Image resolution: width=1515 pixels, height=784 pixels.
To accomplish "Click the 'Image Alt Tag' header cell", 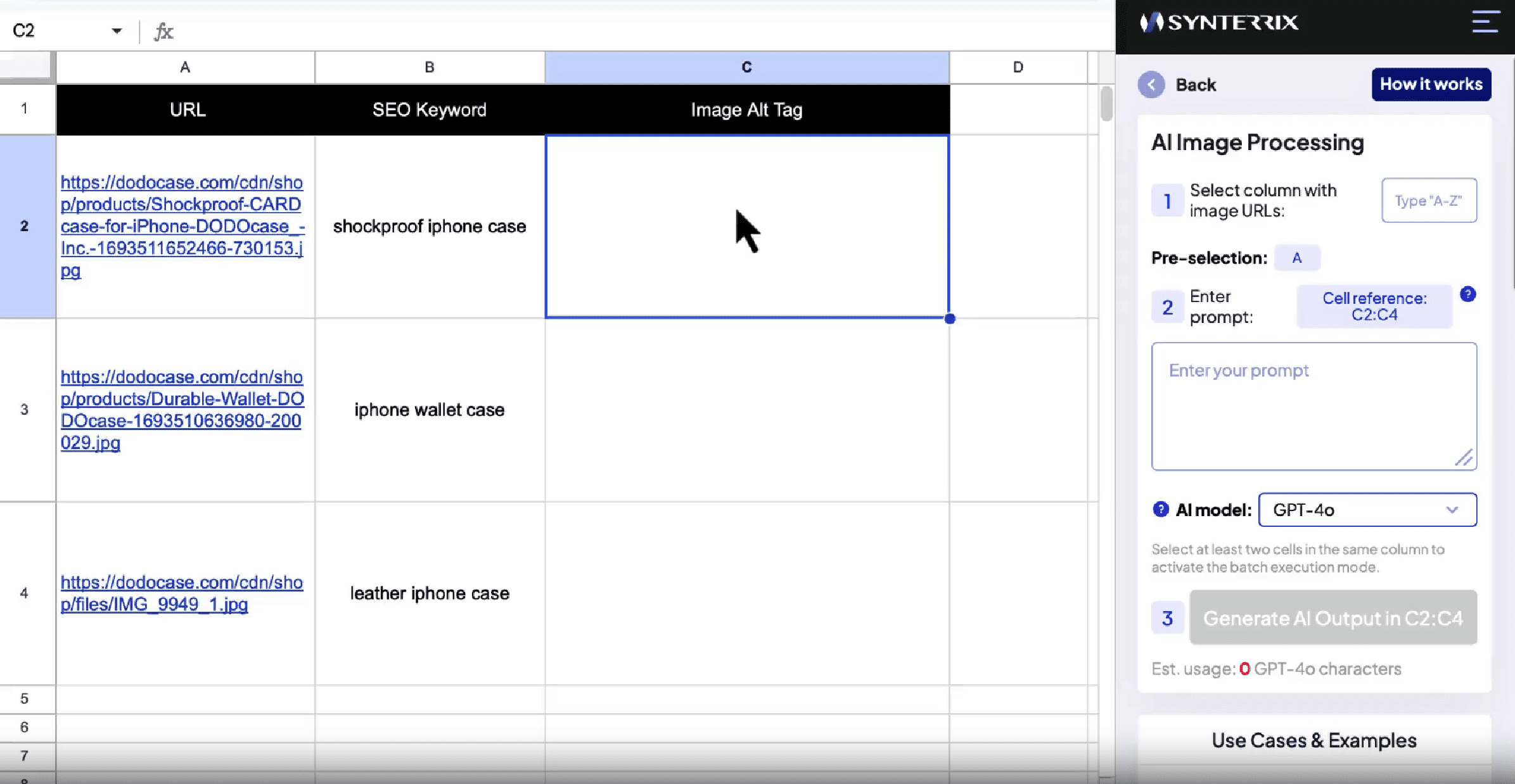I will [747, 110].
